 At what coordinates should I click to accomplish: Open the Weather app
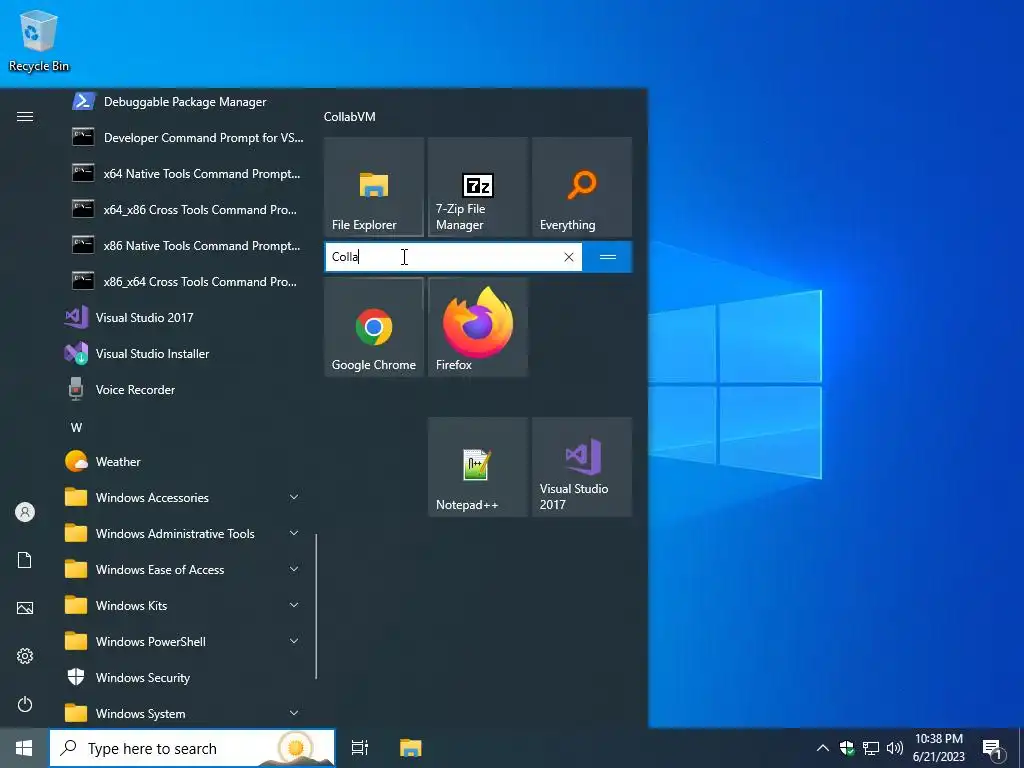pos(186,462)
